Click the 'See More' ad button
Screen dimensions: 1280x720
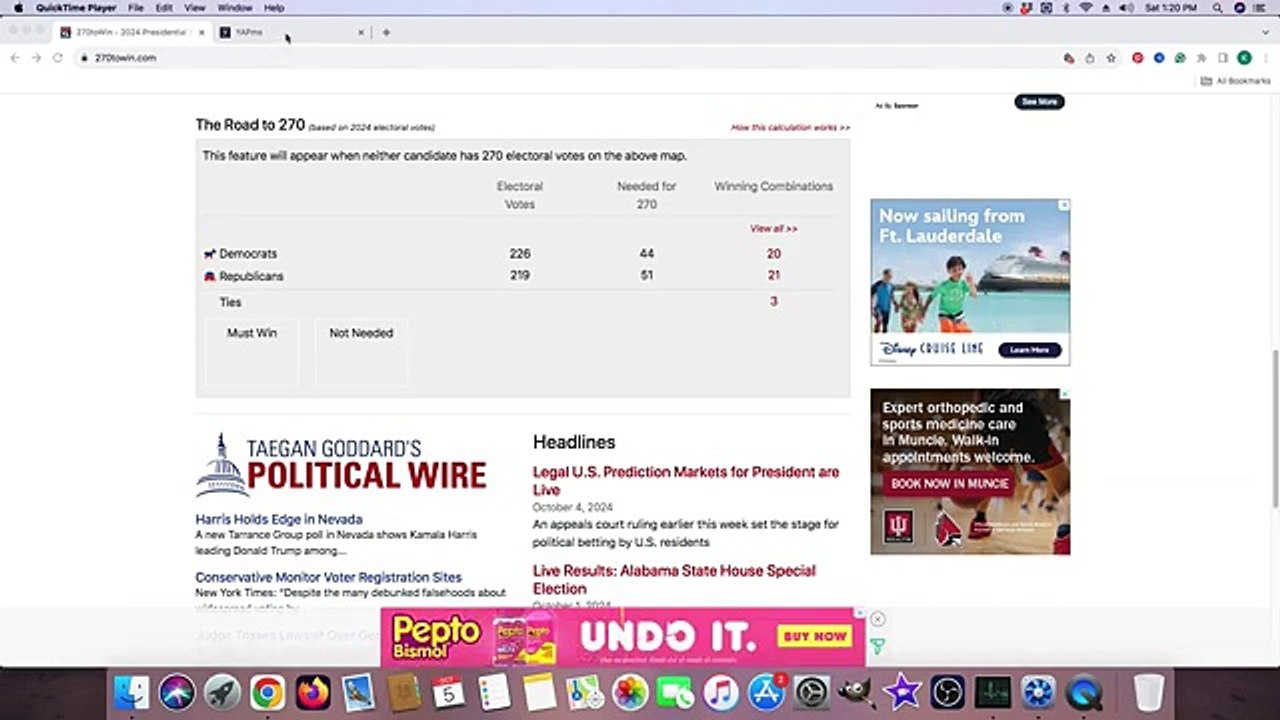click(1039, 102)
